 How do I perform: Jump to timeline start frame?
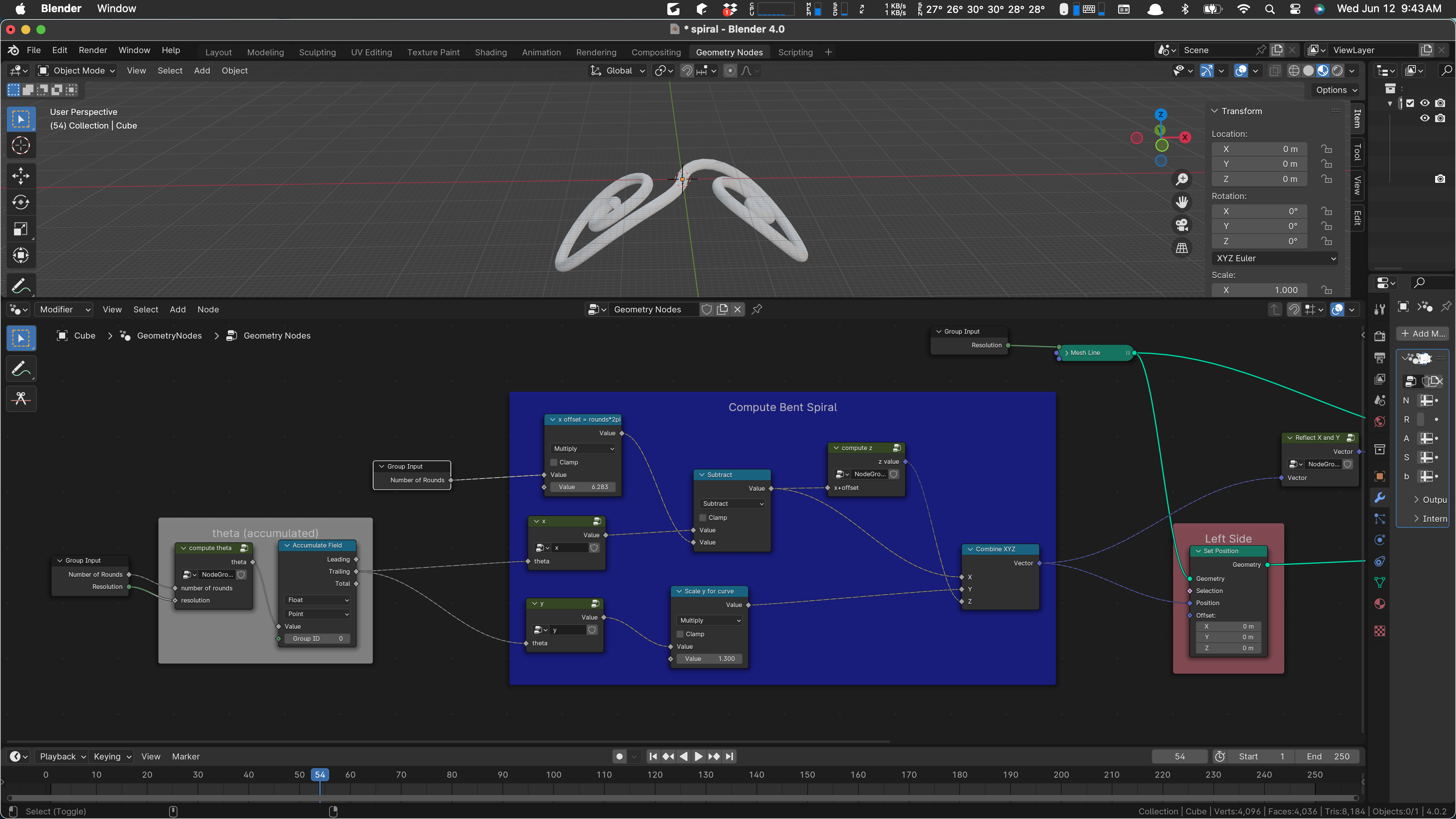(x=653, y=756)
